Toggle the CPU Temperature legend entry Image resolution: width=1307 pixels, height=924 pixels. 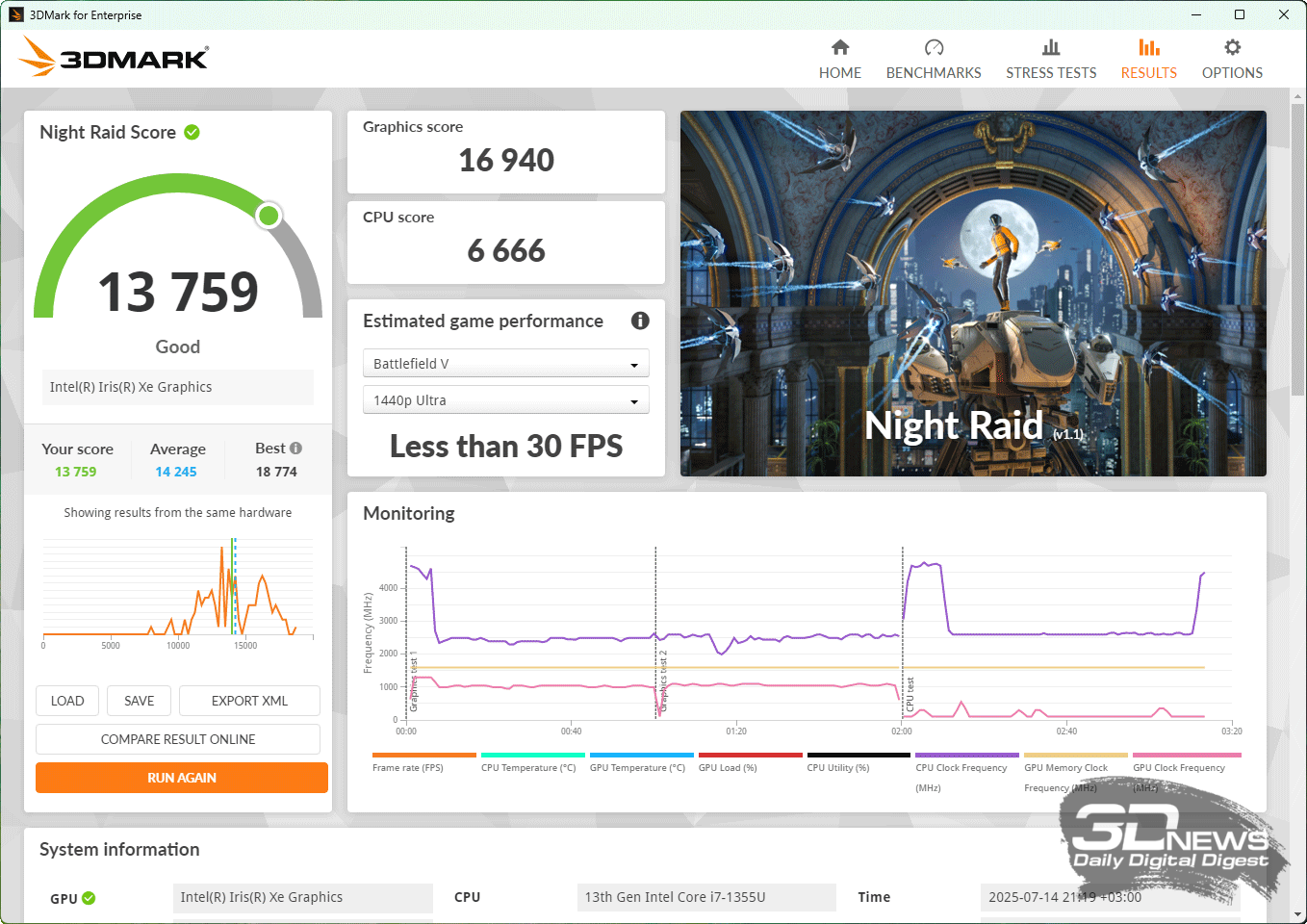[532, 762]
